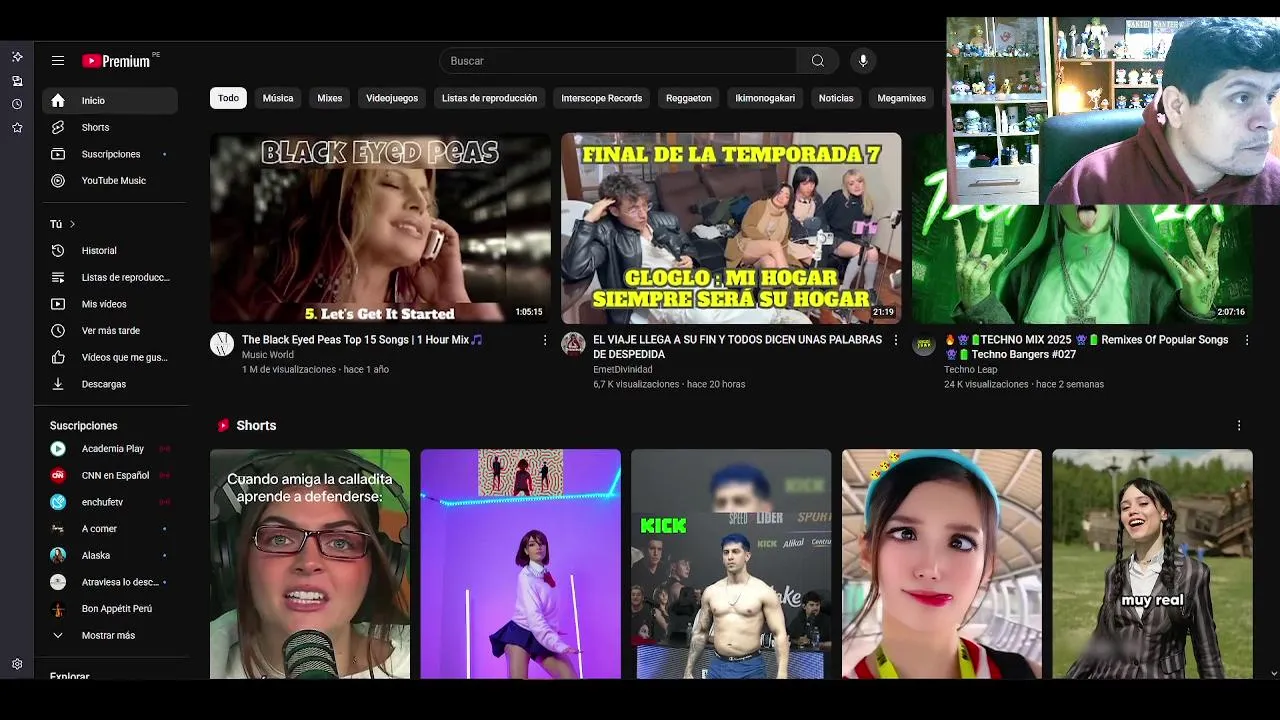Open Ver más tarde list
The height and width of the screenshot is (720, 1280).
coord(110,331)
